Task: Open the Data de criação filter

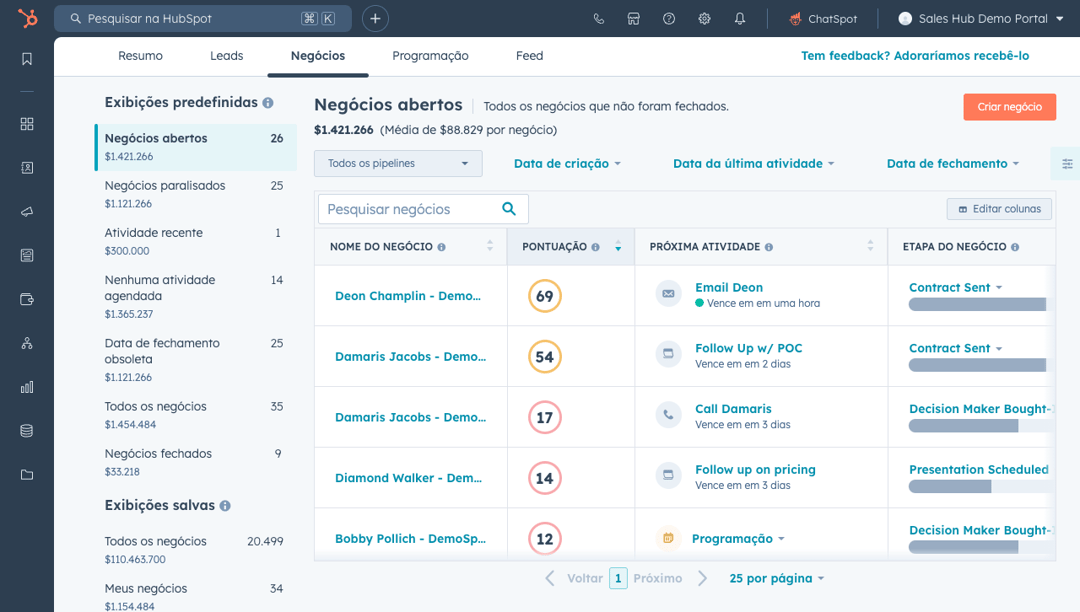Action: coord(567,164)
